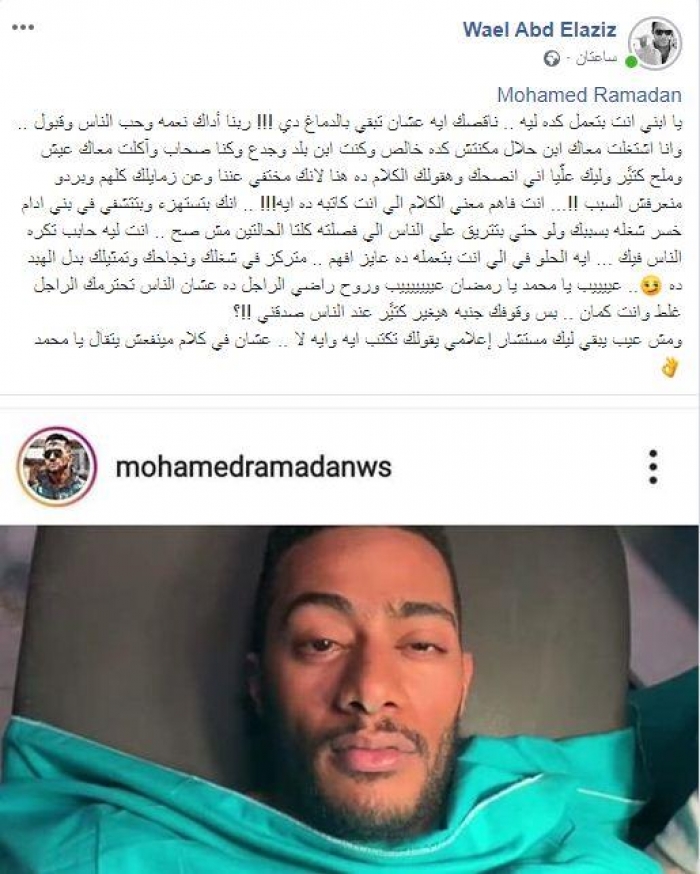Open the tagged Mohamed Ramadan profile link
This screenshot has width=700, height=874.
589,95
